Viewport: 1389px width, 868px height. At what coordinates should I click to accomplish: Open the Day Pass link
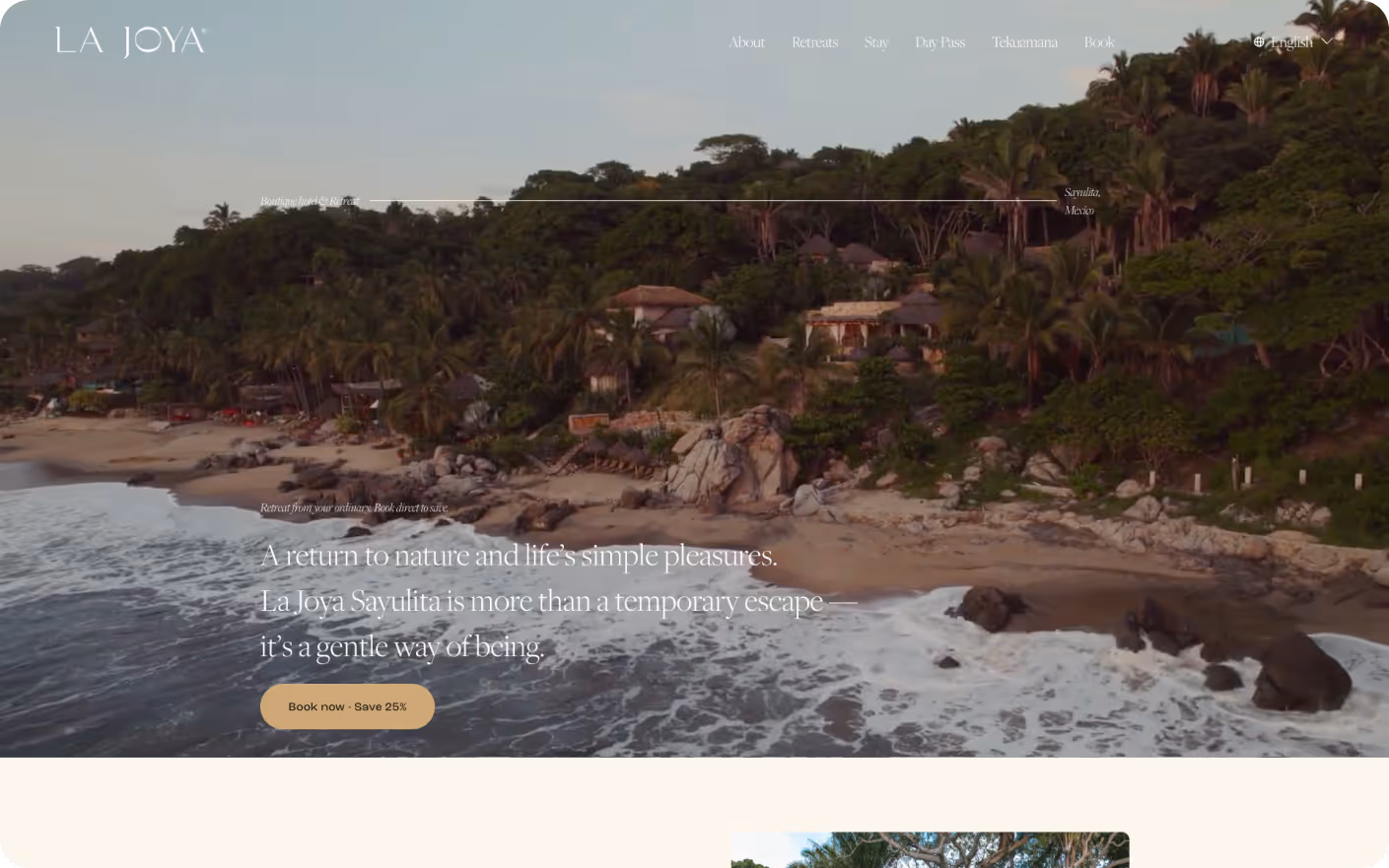pyautogui.click(x=939, y=42)
